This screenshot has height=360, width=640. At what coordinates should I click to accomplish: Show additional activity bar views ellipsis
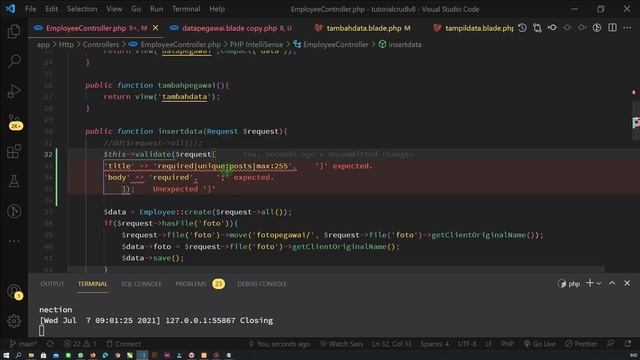pyautogui.click(x=14, y=241)
